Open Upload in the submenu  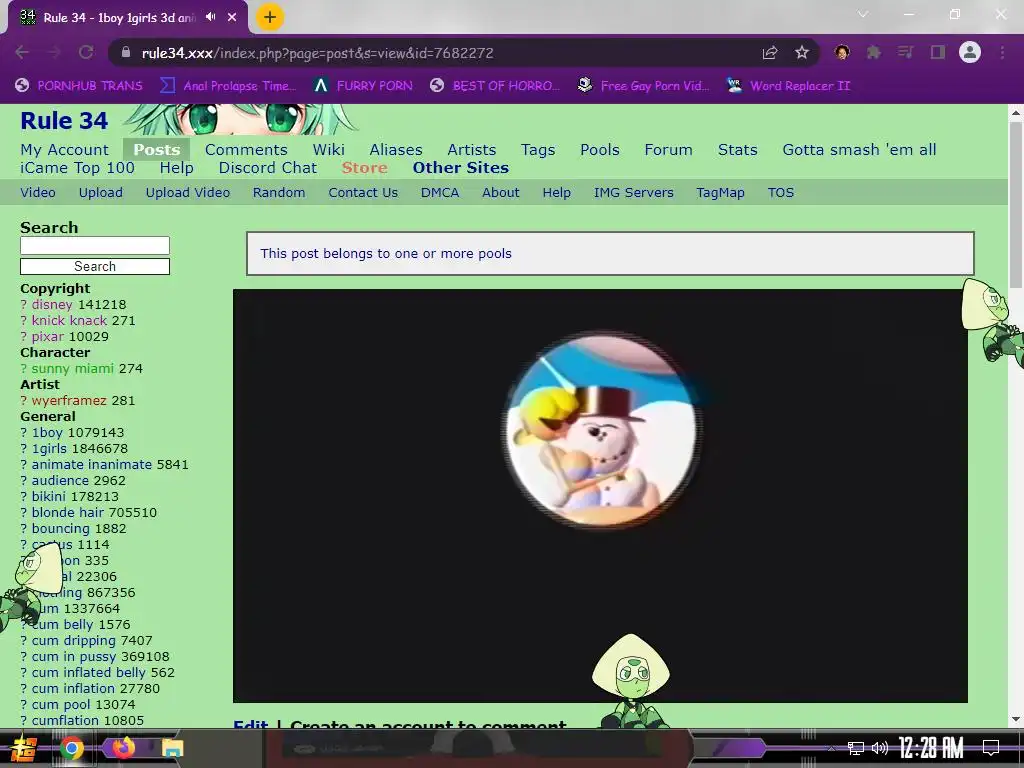pyautogui.click(x=101, y=193)
